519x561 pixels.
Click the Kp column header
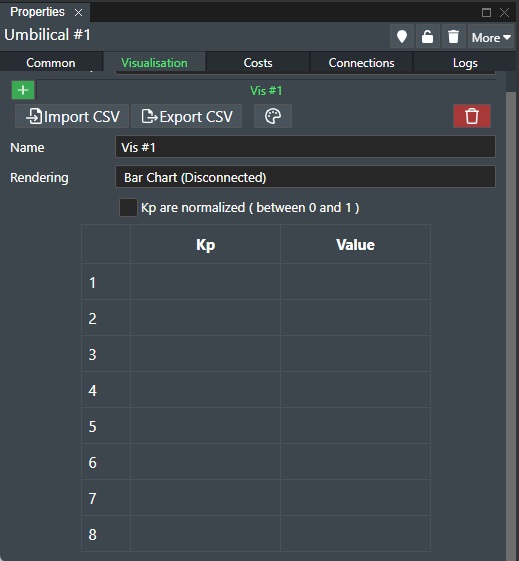(x=205, y=244)
